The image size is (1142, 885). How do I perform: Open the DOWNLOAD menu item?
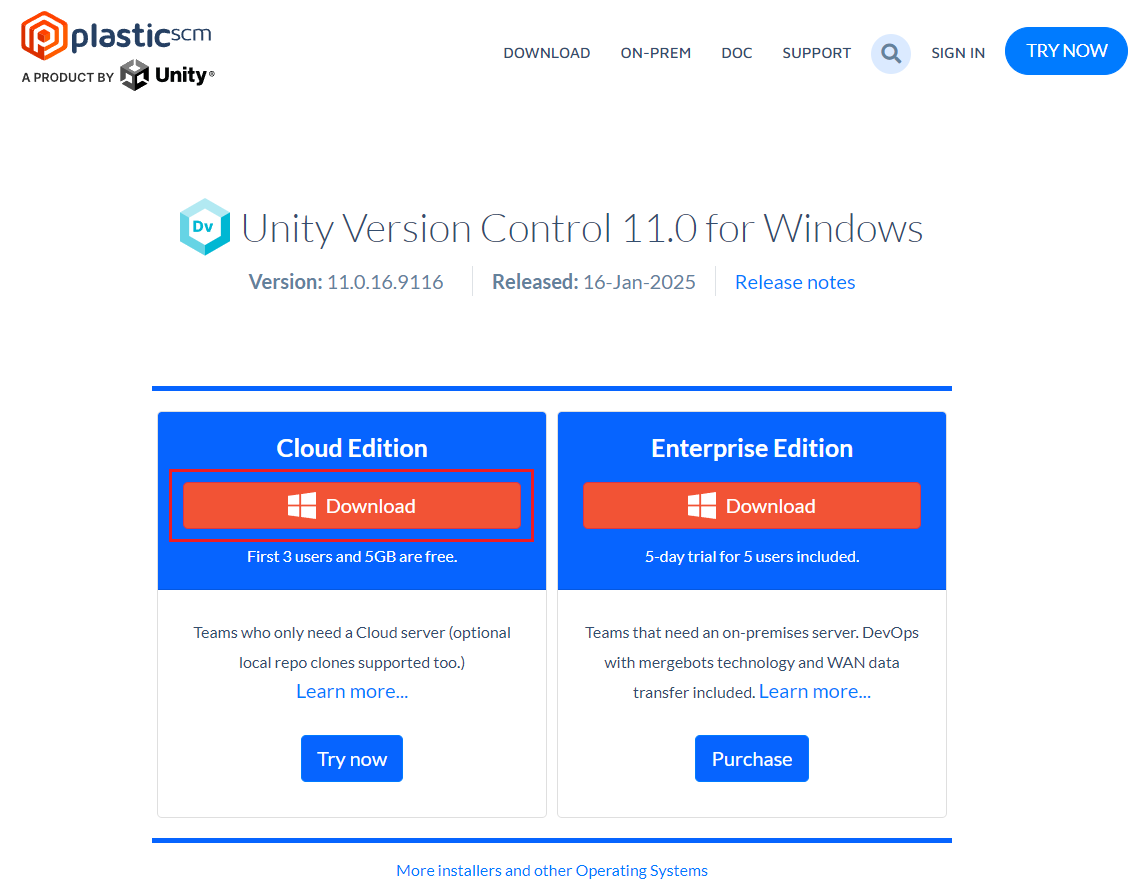coord(547,53)
